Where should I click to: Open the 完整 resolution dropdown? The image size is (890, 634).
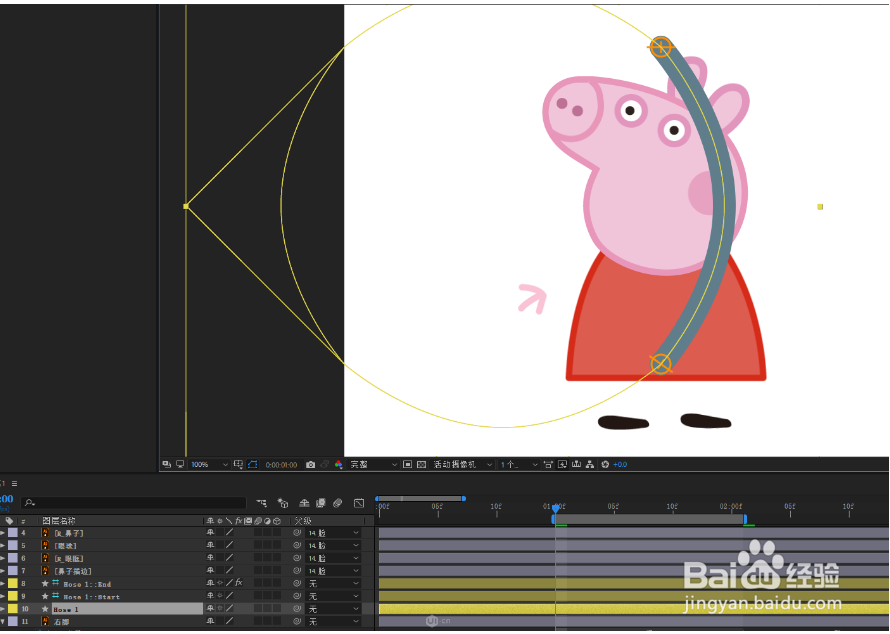click(x=372, y=464)
